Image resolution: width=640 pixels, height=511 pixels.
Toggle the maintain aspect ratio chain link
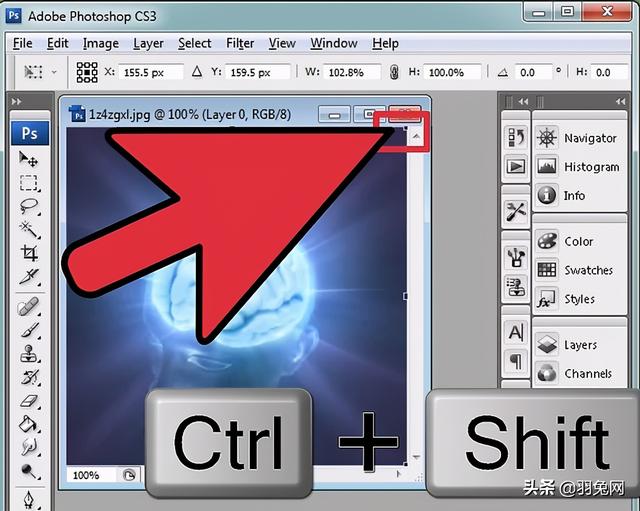point(394,72)
